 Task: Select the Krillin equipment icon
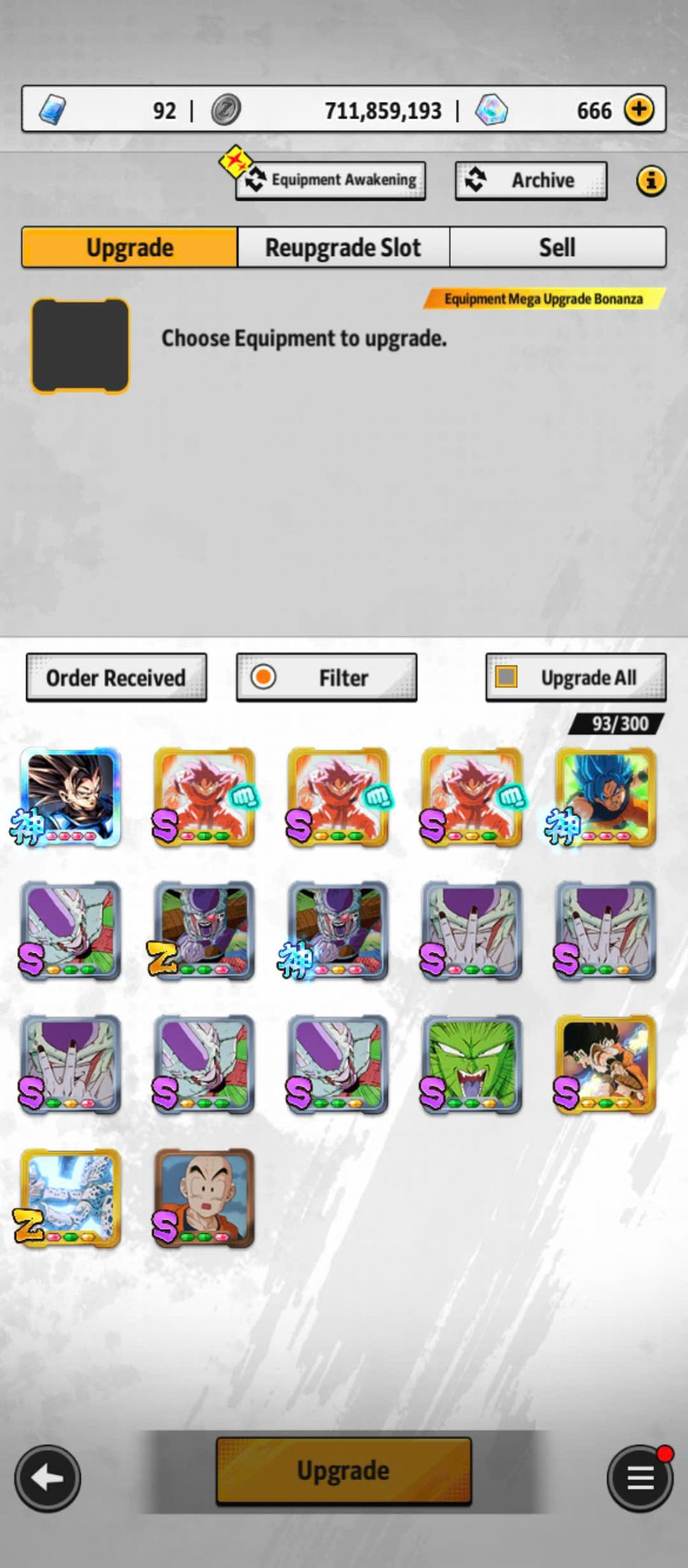(204, 1198)
